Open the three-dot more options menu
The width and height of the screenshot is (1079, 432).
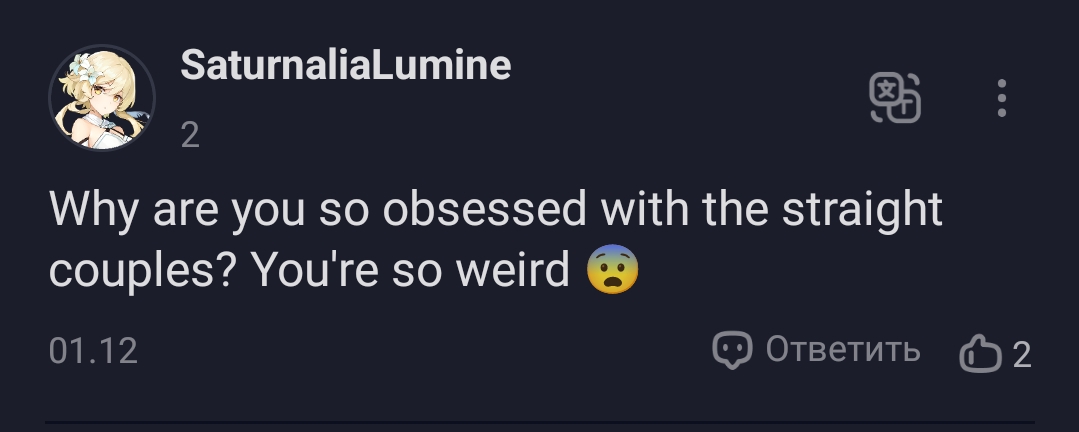1002,98
